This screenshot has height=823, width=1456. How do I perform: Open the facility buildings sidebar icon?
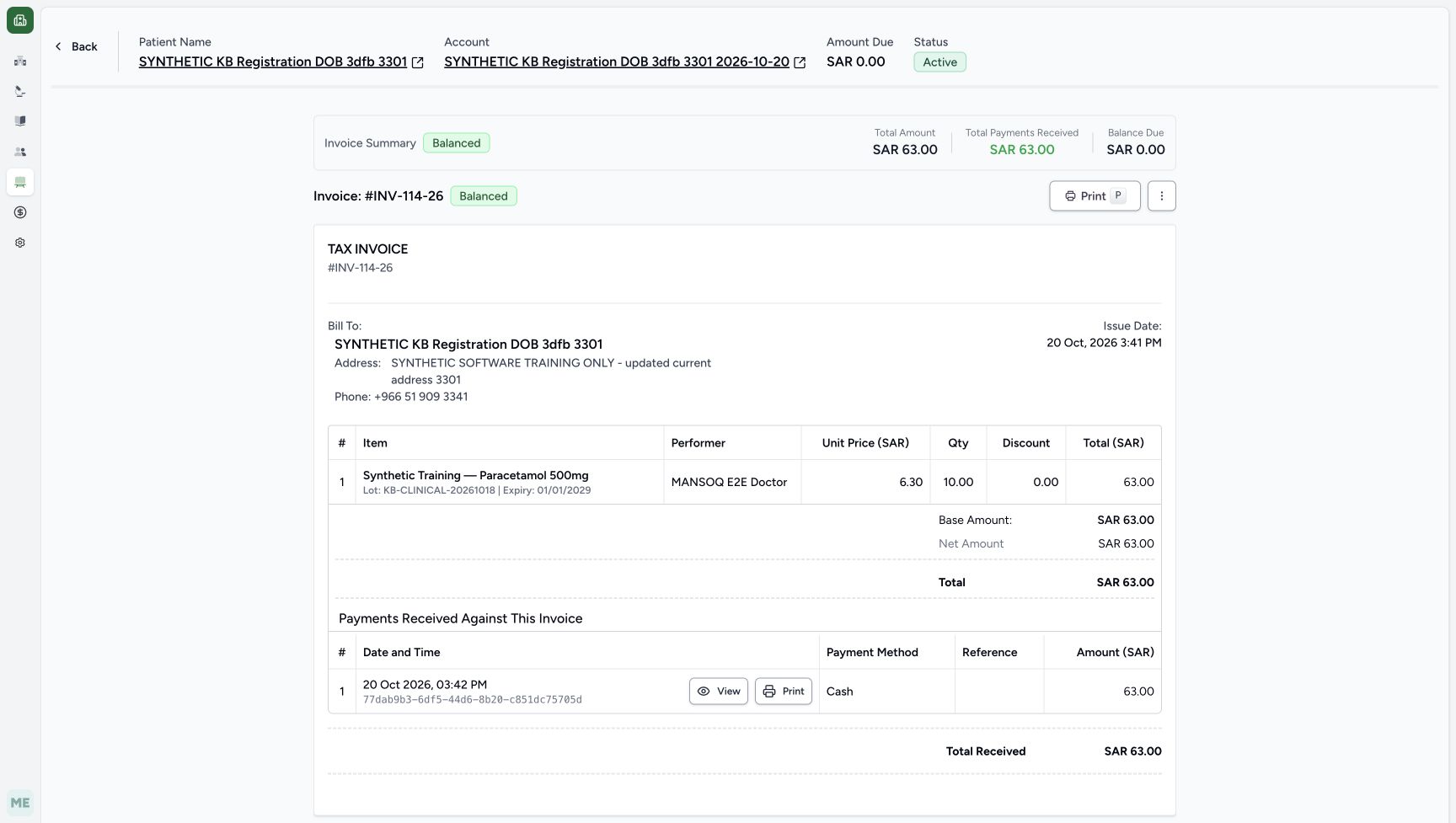tap(20, 61)
